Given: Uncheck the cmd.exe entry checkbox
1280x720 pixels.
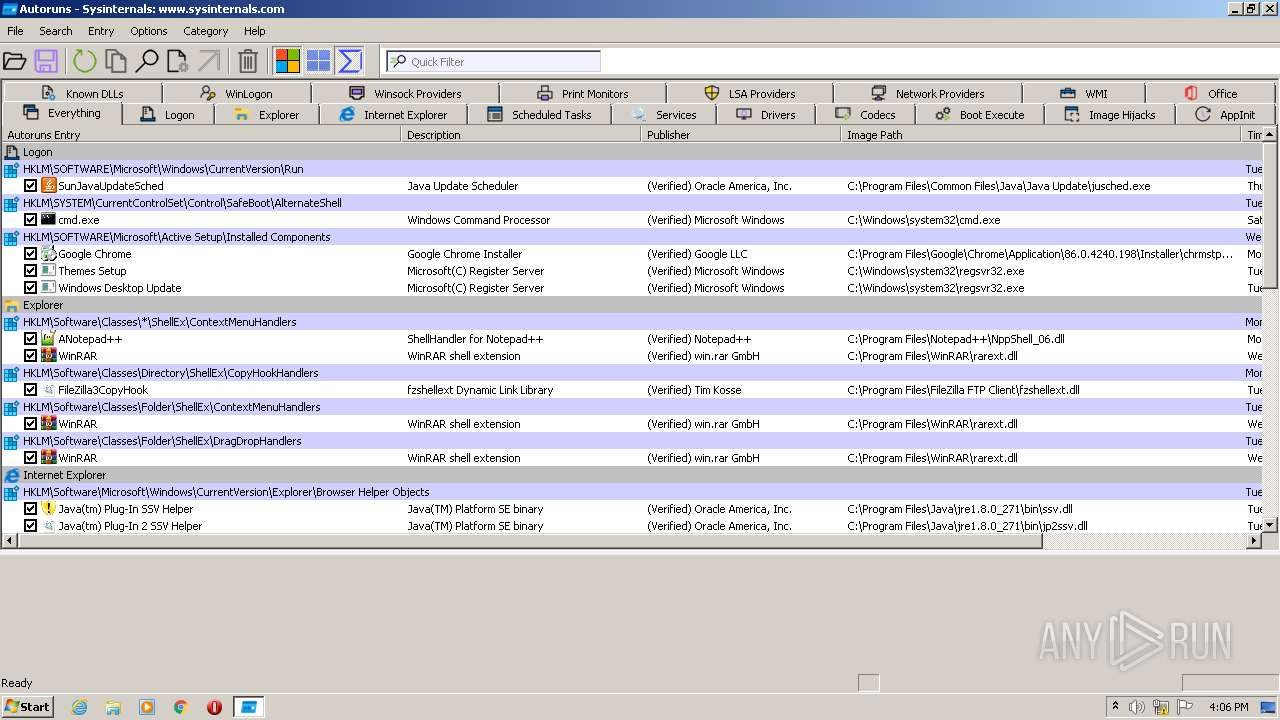Looking at the screenshot, I should [31, 220].
